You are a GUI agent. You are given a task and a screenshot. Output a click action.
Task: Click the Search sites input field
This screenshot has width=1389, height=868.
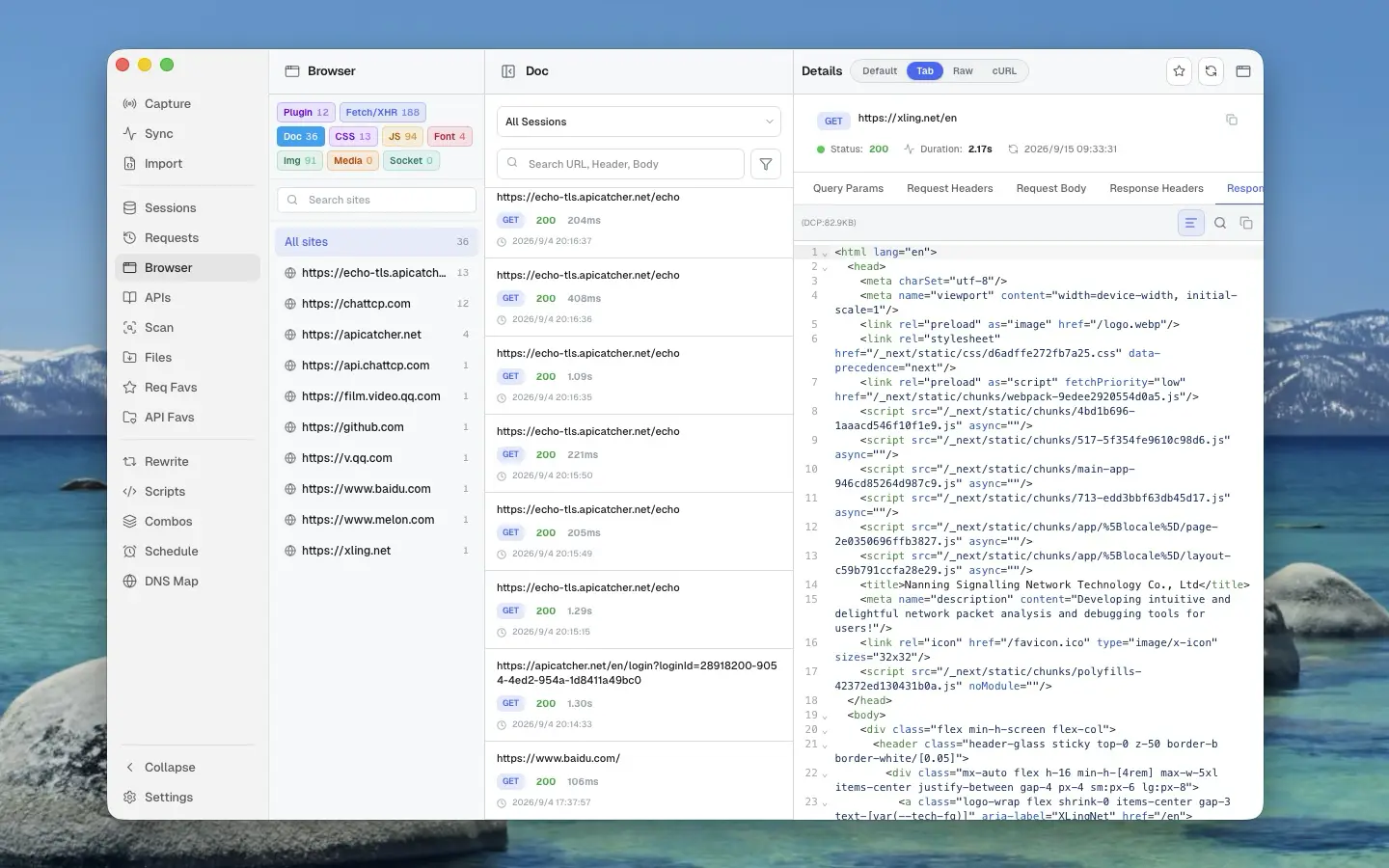point(376,200)
